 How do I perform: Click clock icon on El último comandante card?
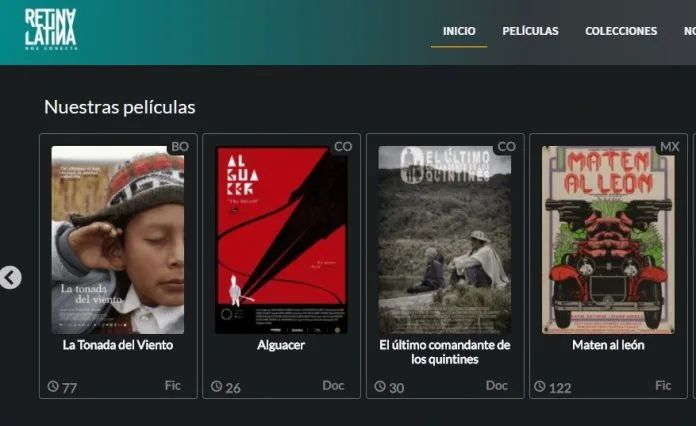380,386
